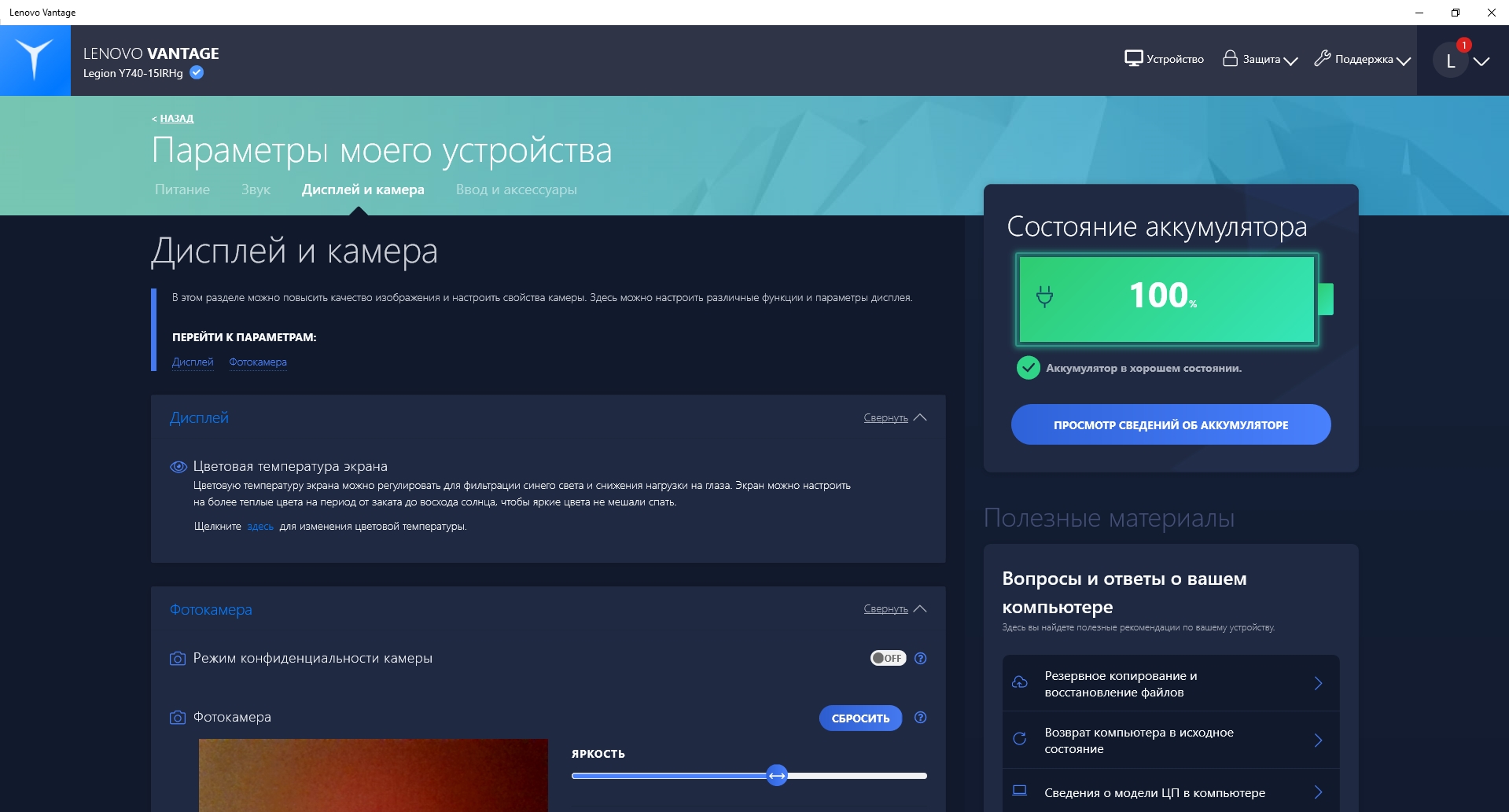Click Просмотр сведений об аккумуляторе button
Screen dimensions: 1509x812
point(1171,424)
